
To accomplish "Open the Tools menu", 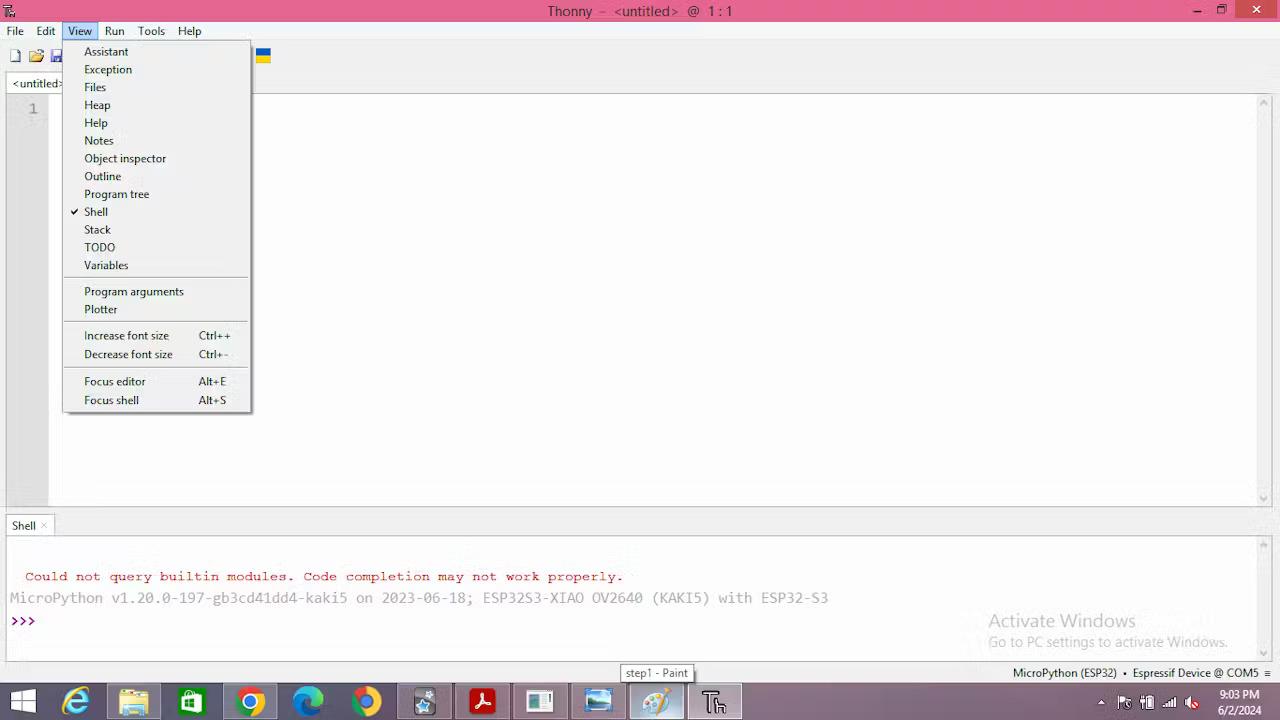I will (151, 31).
